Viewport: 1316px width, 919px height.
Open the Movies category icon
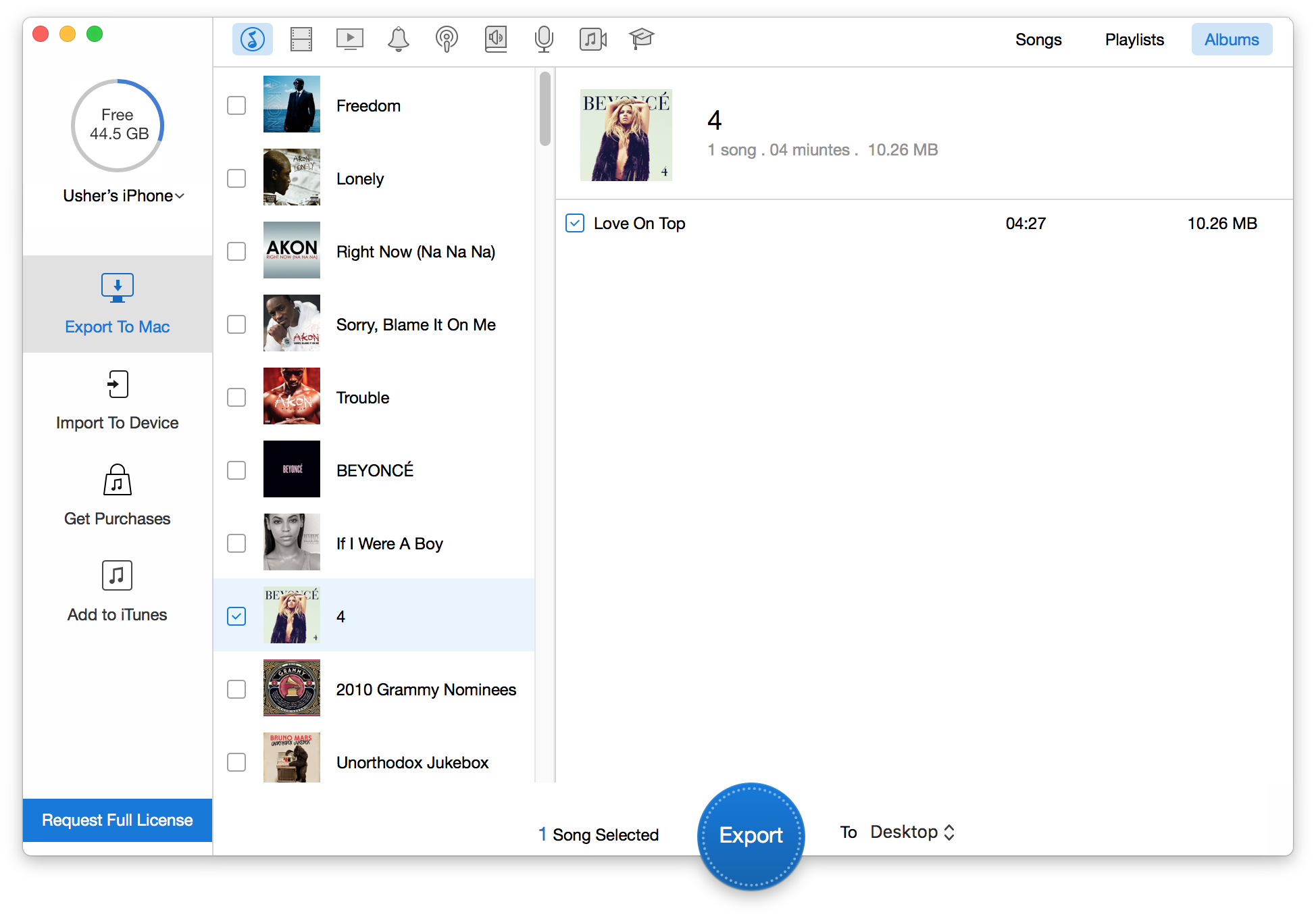tap(301, 39)
